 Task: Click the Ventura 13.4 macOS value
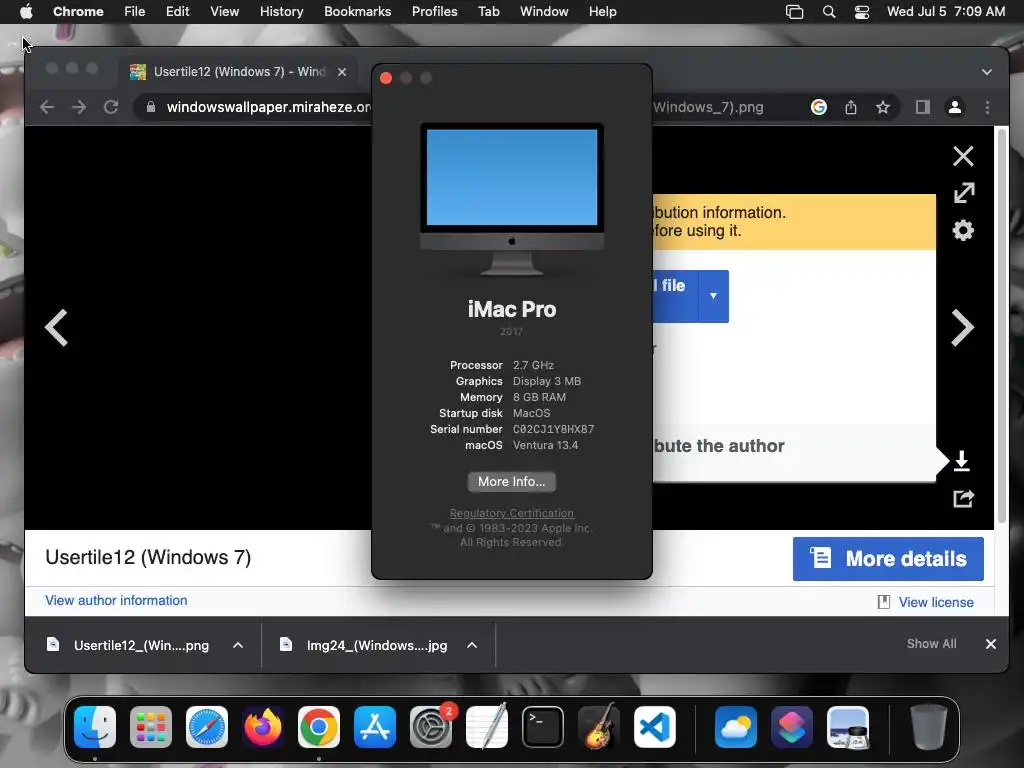click(545, 445)
